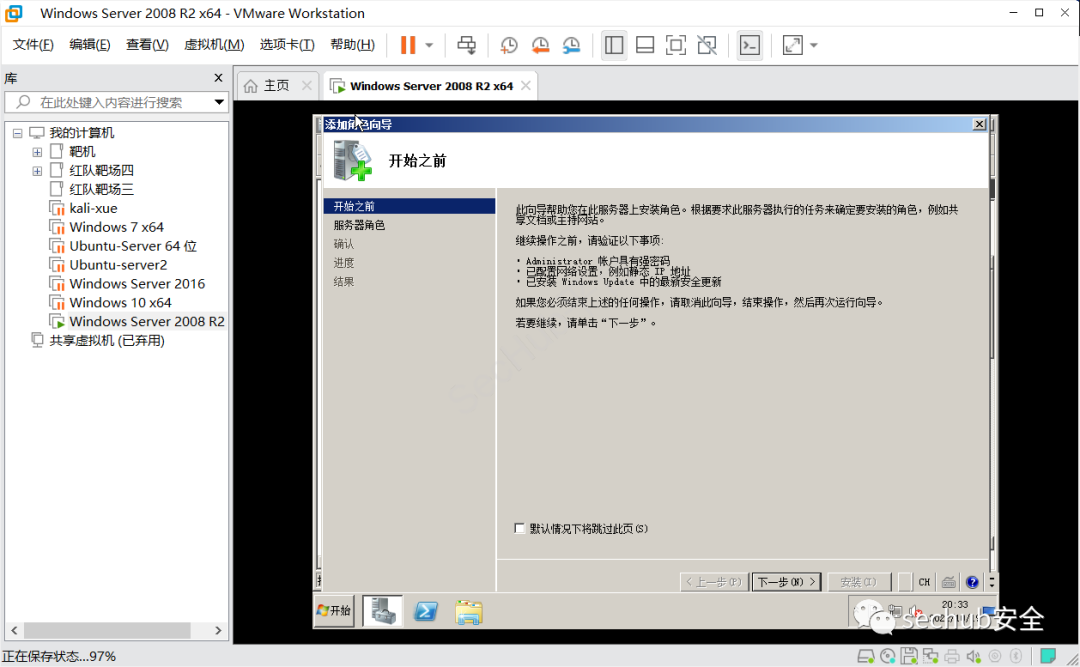The width and height of the screenshot is (1080, 667).
Task: Expand the 红队靶场四 tree node
Action: click(x=37, y=171)
